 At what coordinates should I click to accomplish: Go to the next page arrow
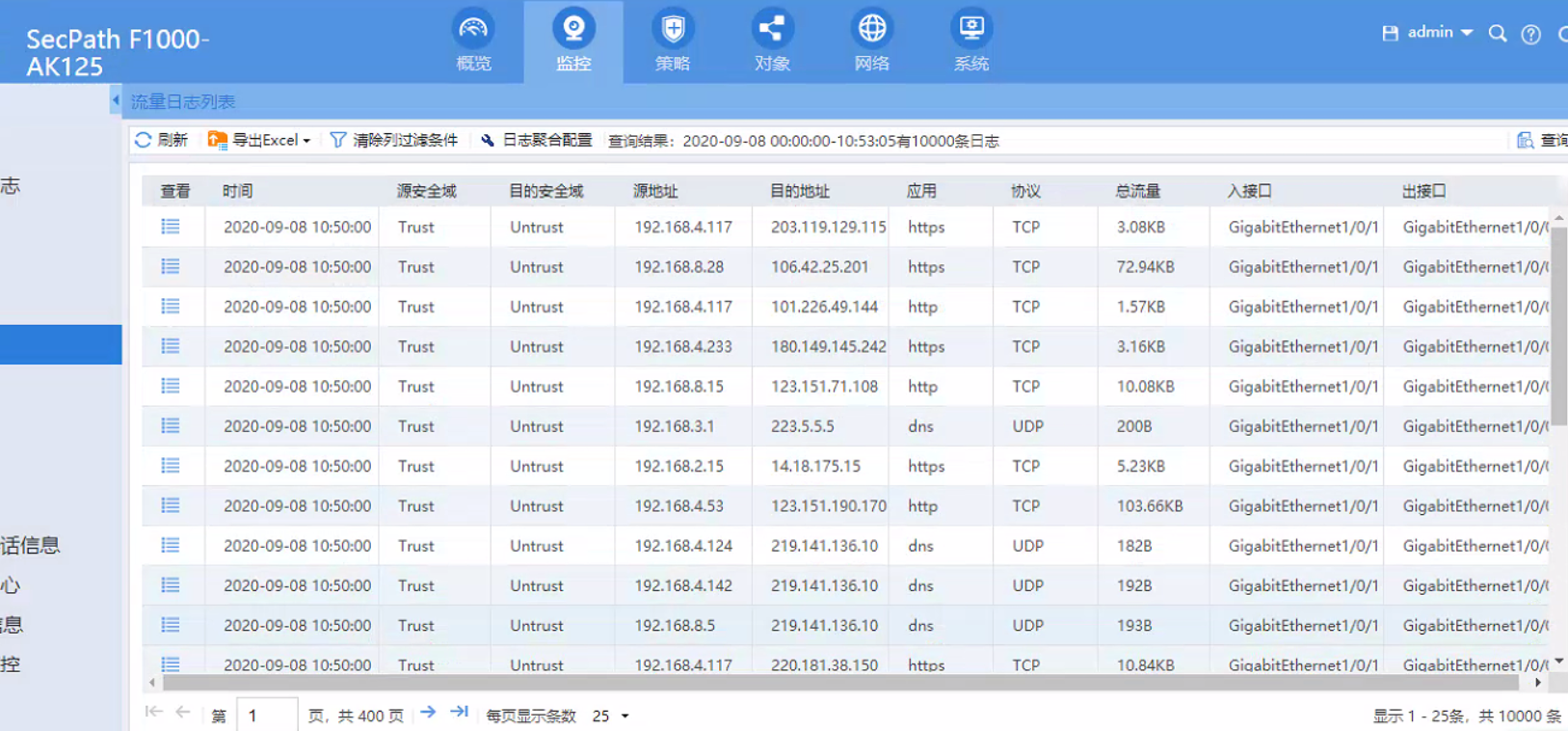(x=428, y=713)
